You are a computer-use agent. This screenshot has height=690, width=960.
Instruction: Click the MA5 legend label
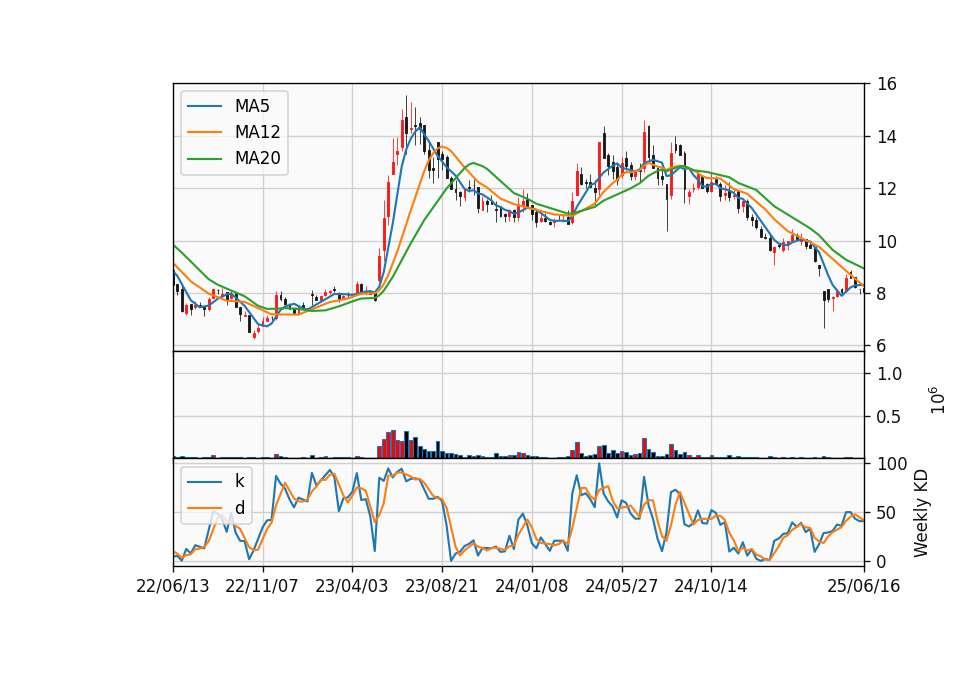(x=252, y=106)
